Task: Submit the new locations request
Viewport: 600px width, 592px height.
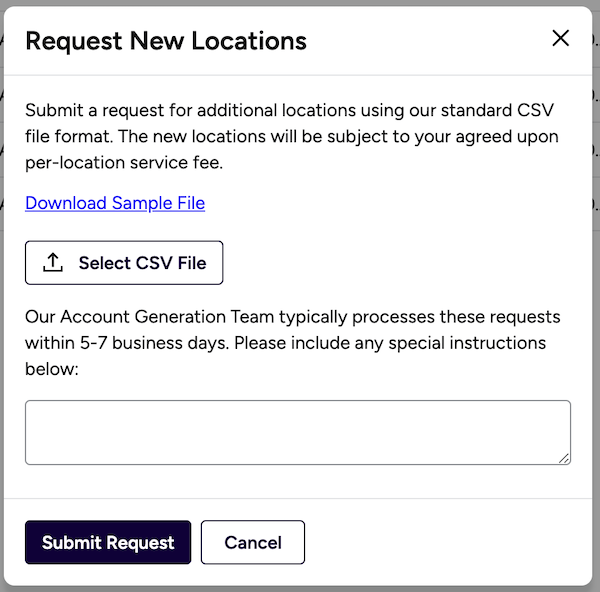Action: (x=108, y=542)
